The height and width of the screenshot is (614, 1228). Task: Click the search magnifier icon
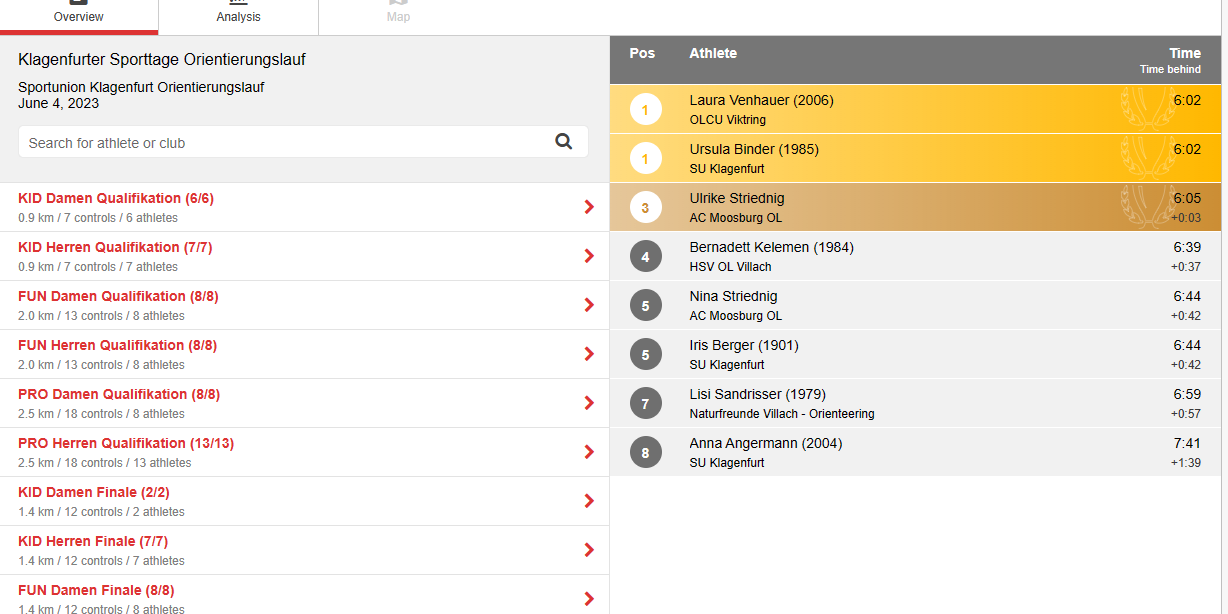point(564,142)
